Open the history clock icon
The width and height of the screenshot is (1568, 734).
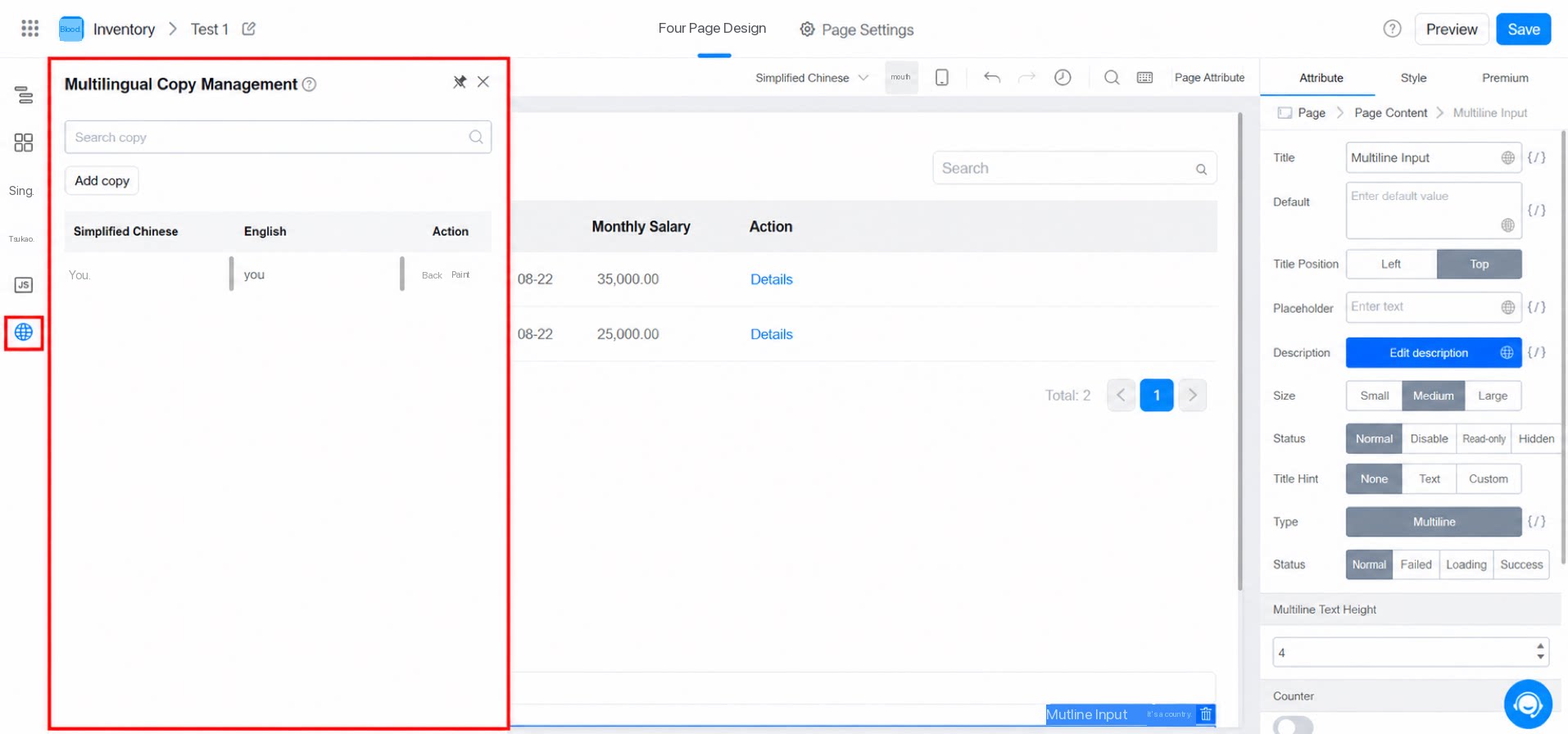[x=1063, y=77]
